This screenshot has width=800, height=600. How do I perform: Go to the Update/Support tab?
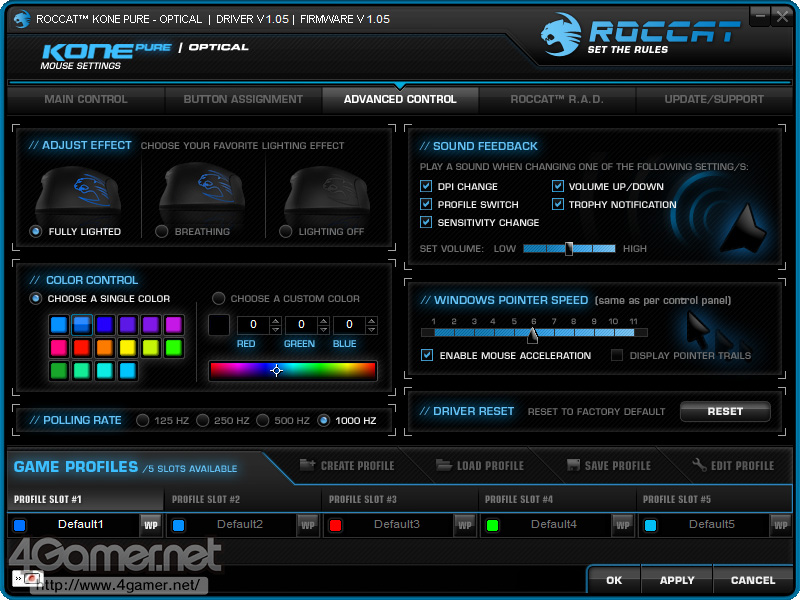[714, 99]
